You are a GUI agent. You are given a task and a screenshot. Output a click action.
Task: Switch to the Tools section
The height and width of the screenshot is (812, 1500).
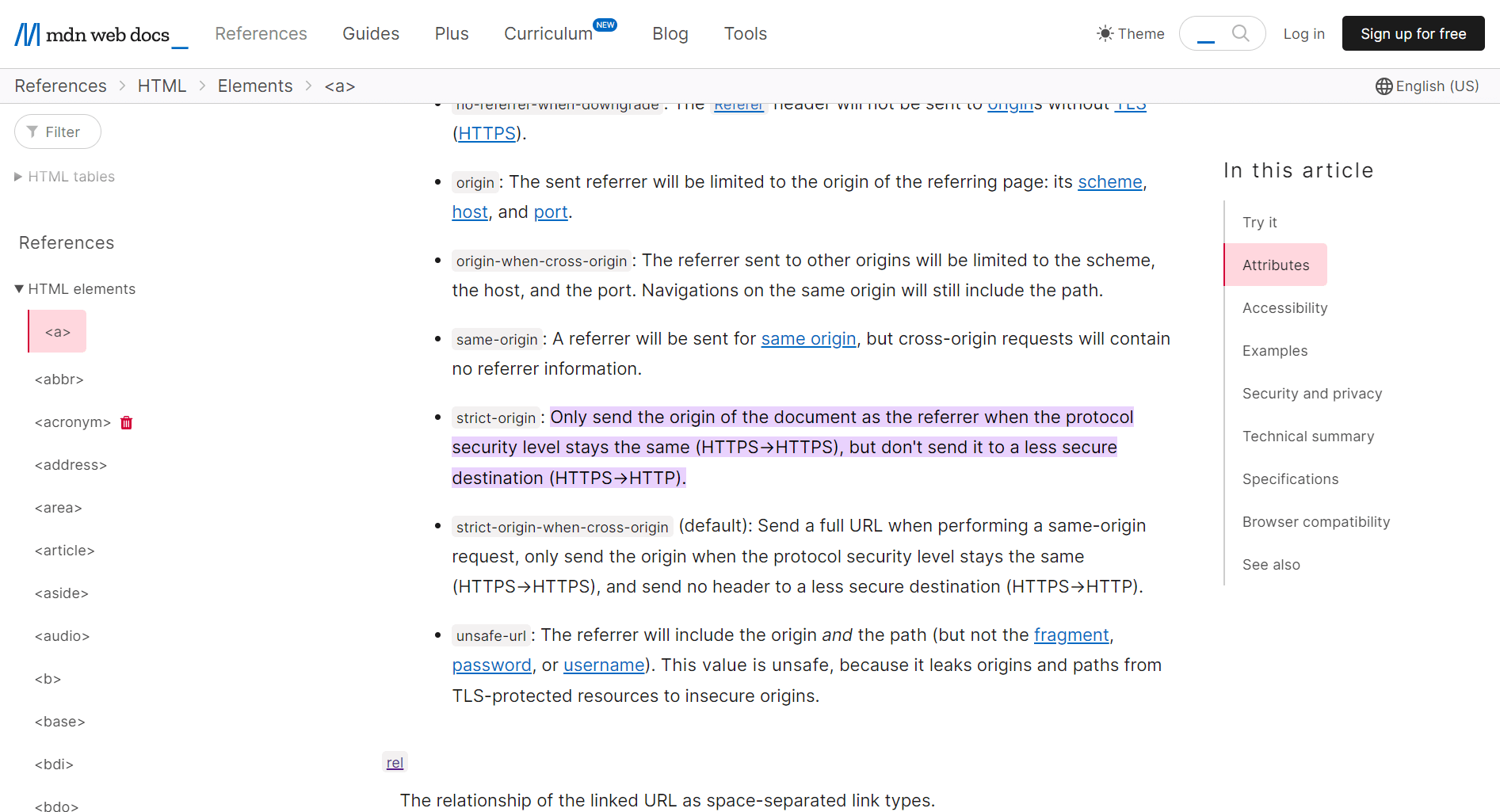tap(745, 33)
